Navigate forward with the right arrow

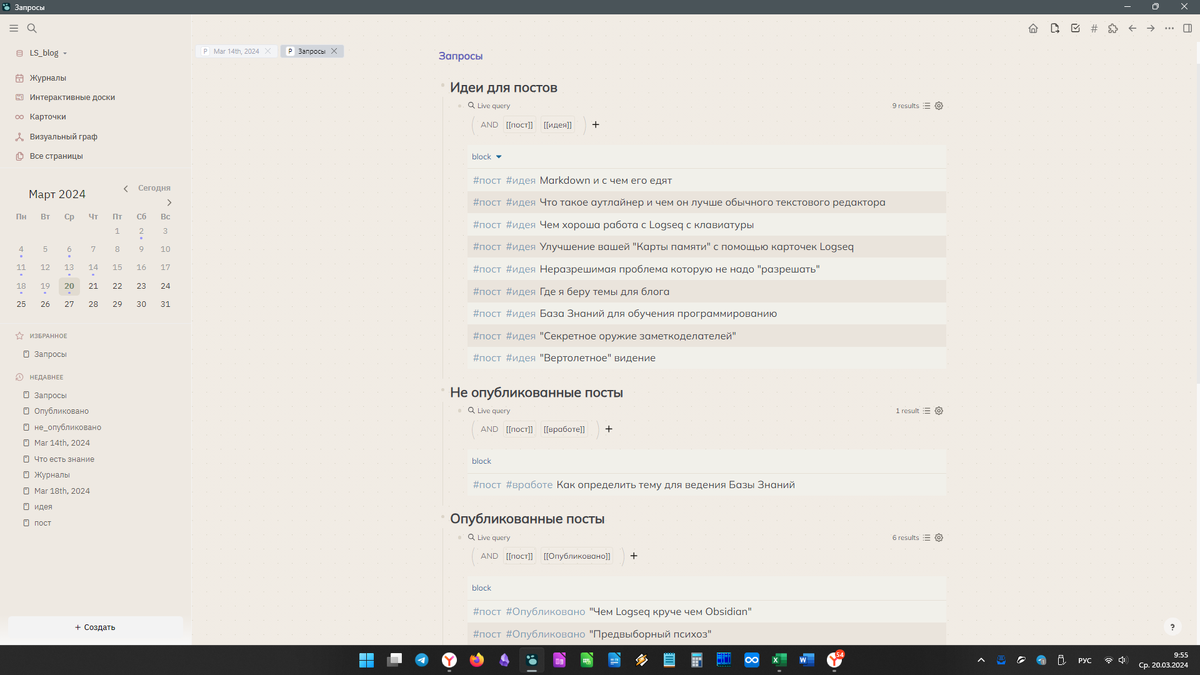pos(1151,29)
